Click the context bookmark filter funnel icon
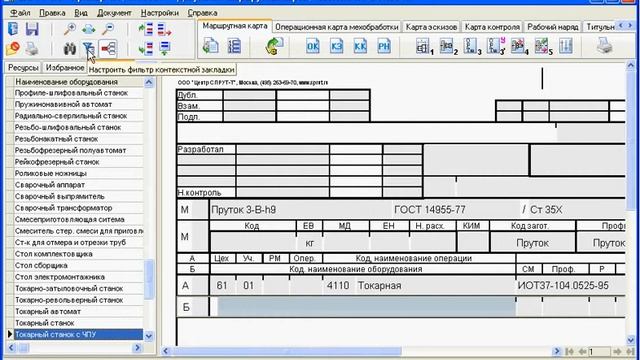The height and width of the screenshot is (360, 640). [x=89, y=49]
